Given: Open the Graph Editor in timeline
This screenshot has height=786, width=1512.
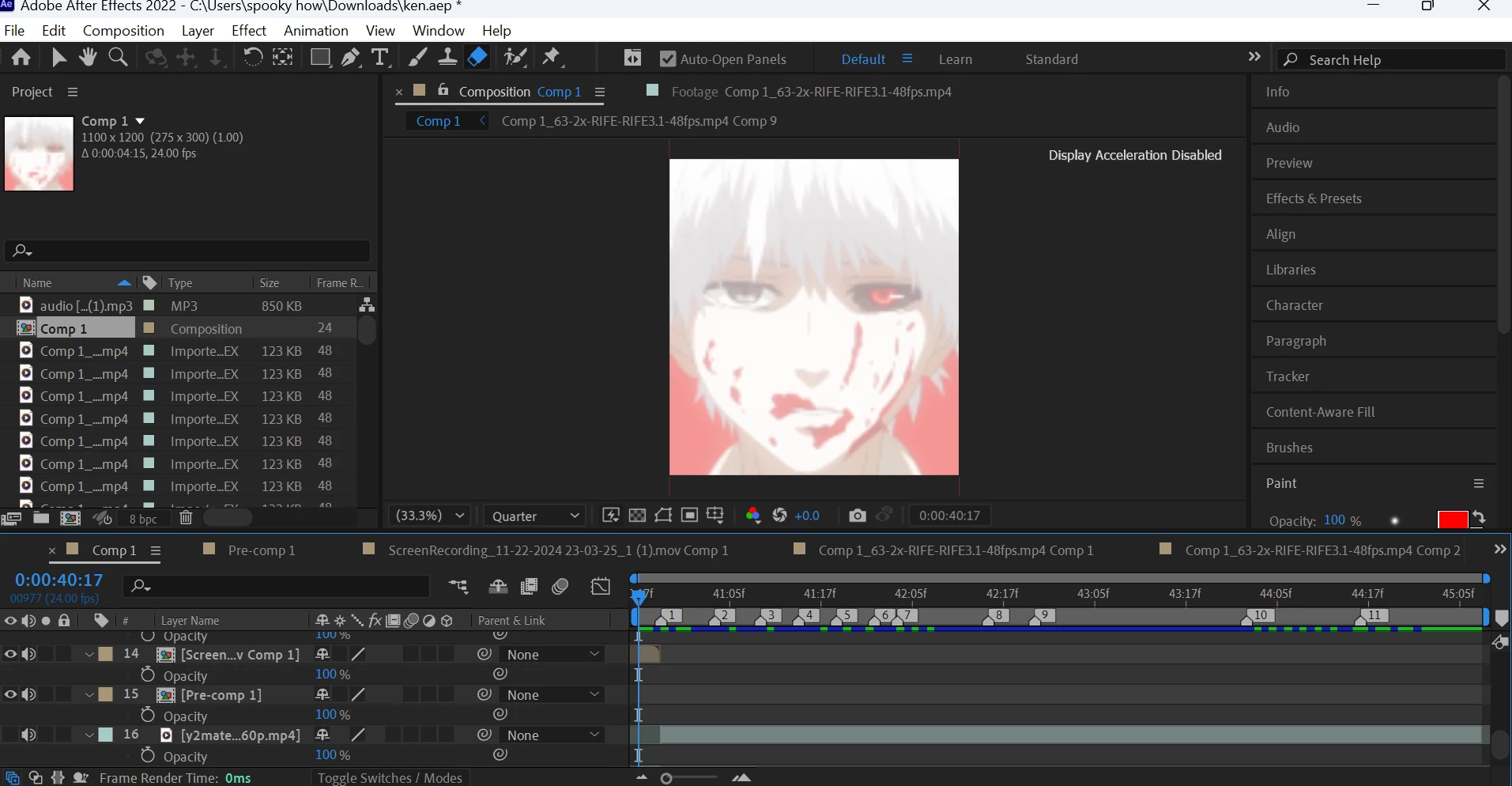Looking at the screenshot, I should (x=601, y=587).
